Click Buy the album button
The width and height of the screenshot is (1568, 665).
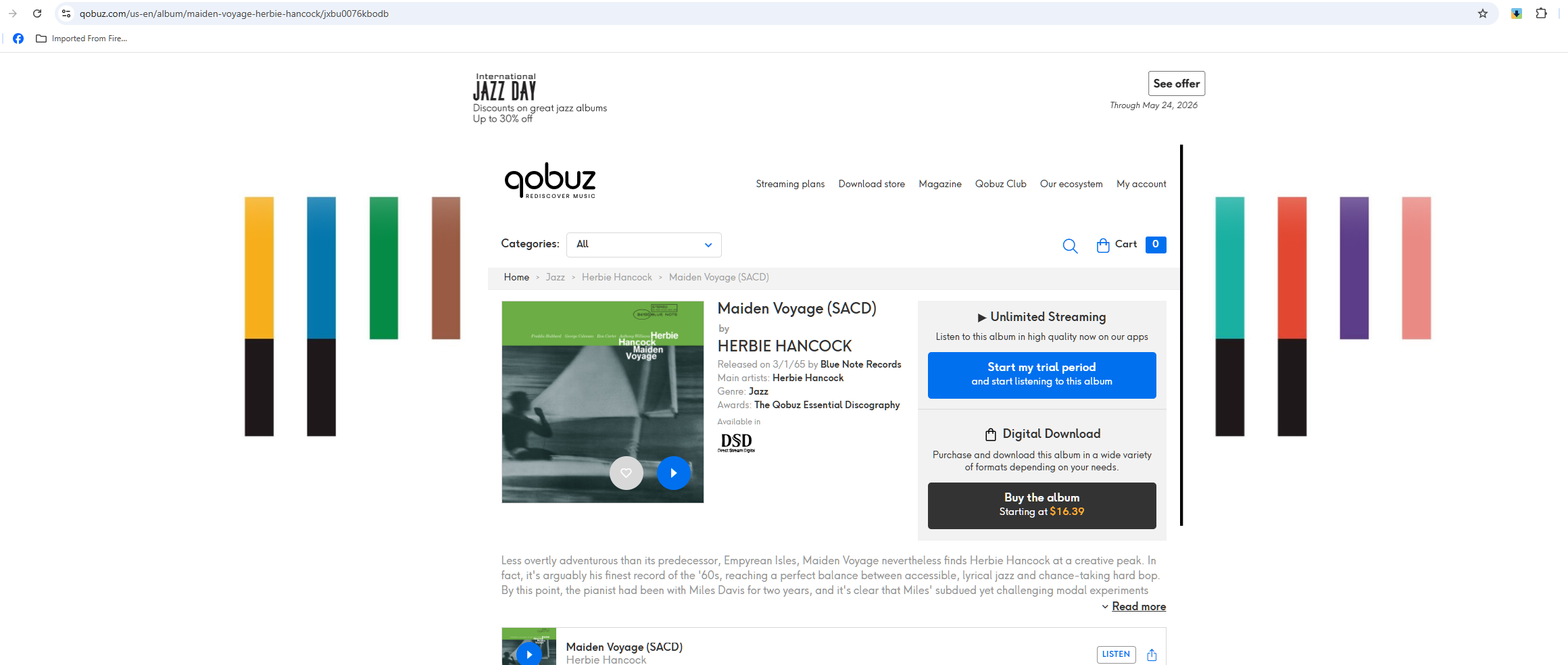1042,506
